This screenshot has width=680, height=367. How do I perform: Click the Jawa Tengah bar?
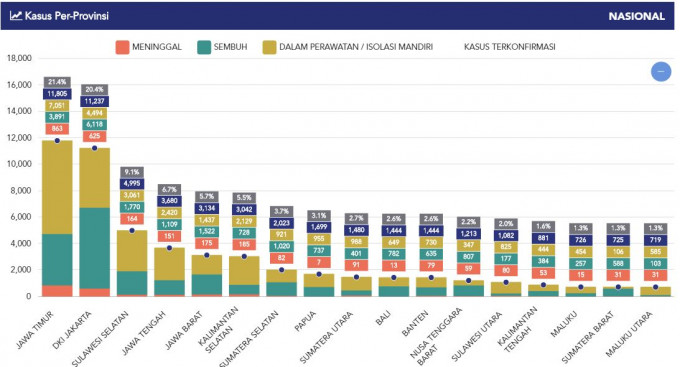[169, 272]
